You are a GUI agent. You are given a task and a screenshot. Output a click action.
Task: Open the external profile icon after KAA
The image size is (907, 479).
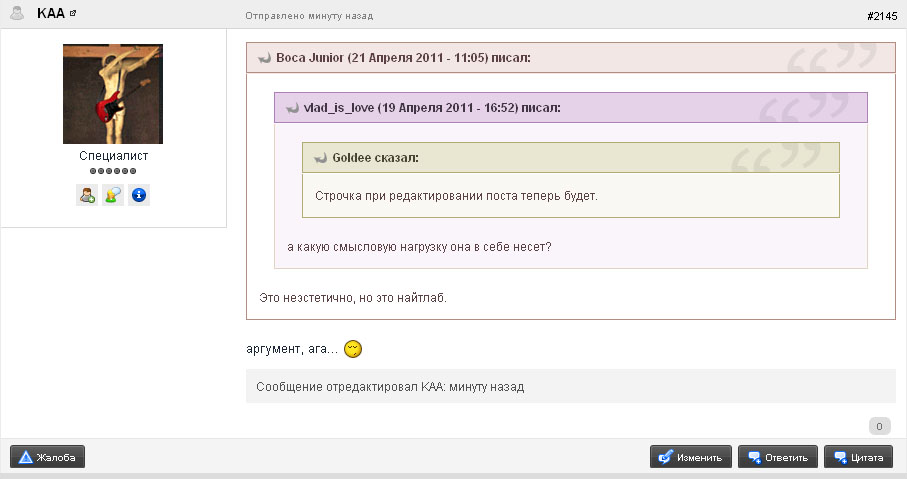pos(73,13)
